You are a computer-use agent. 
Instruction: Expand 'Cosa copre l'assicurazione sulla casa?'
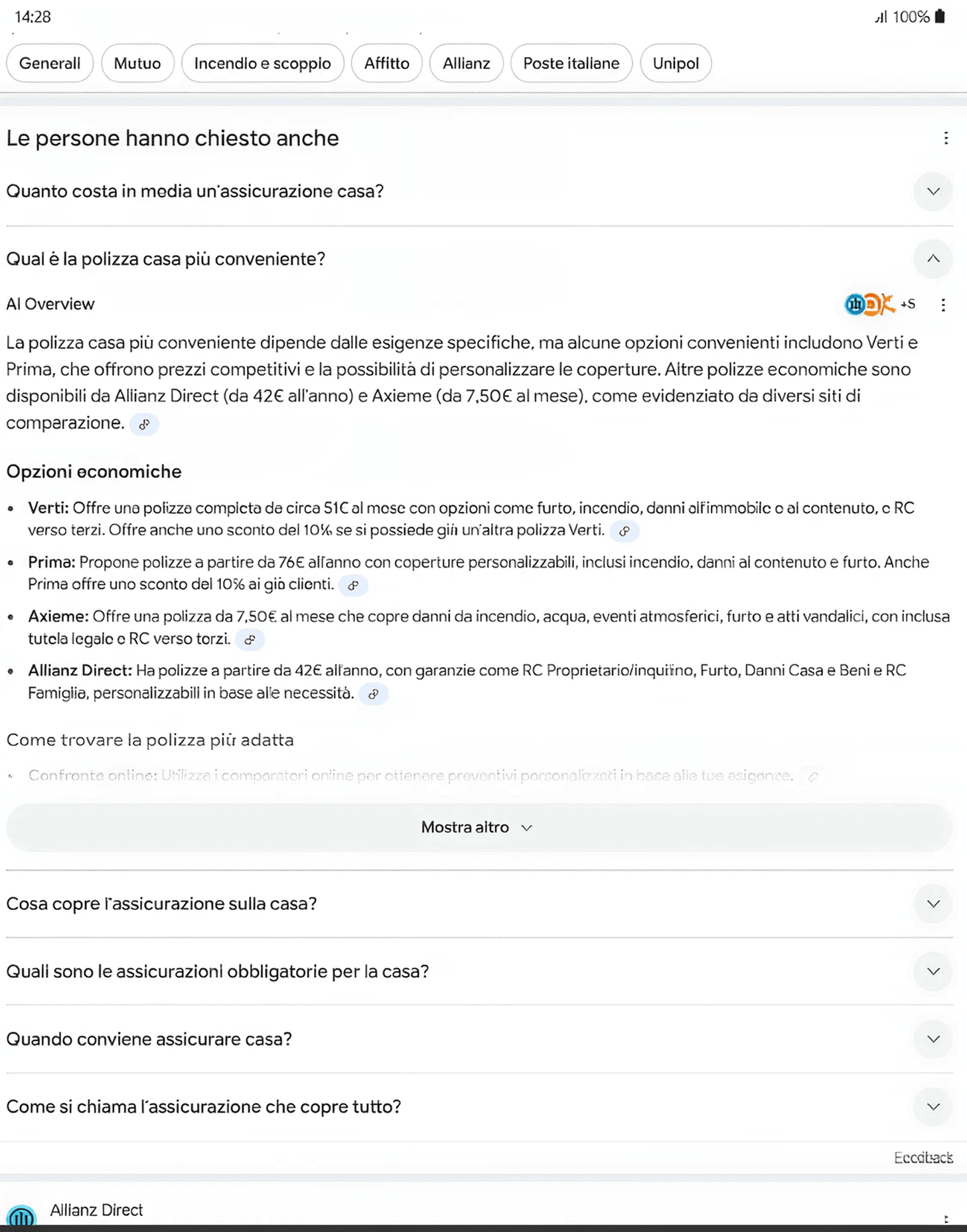(932, 904)
